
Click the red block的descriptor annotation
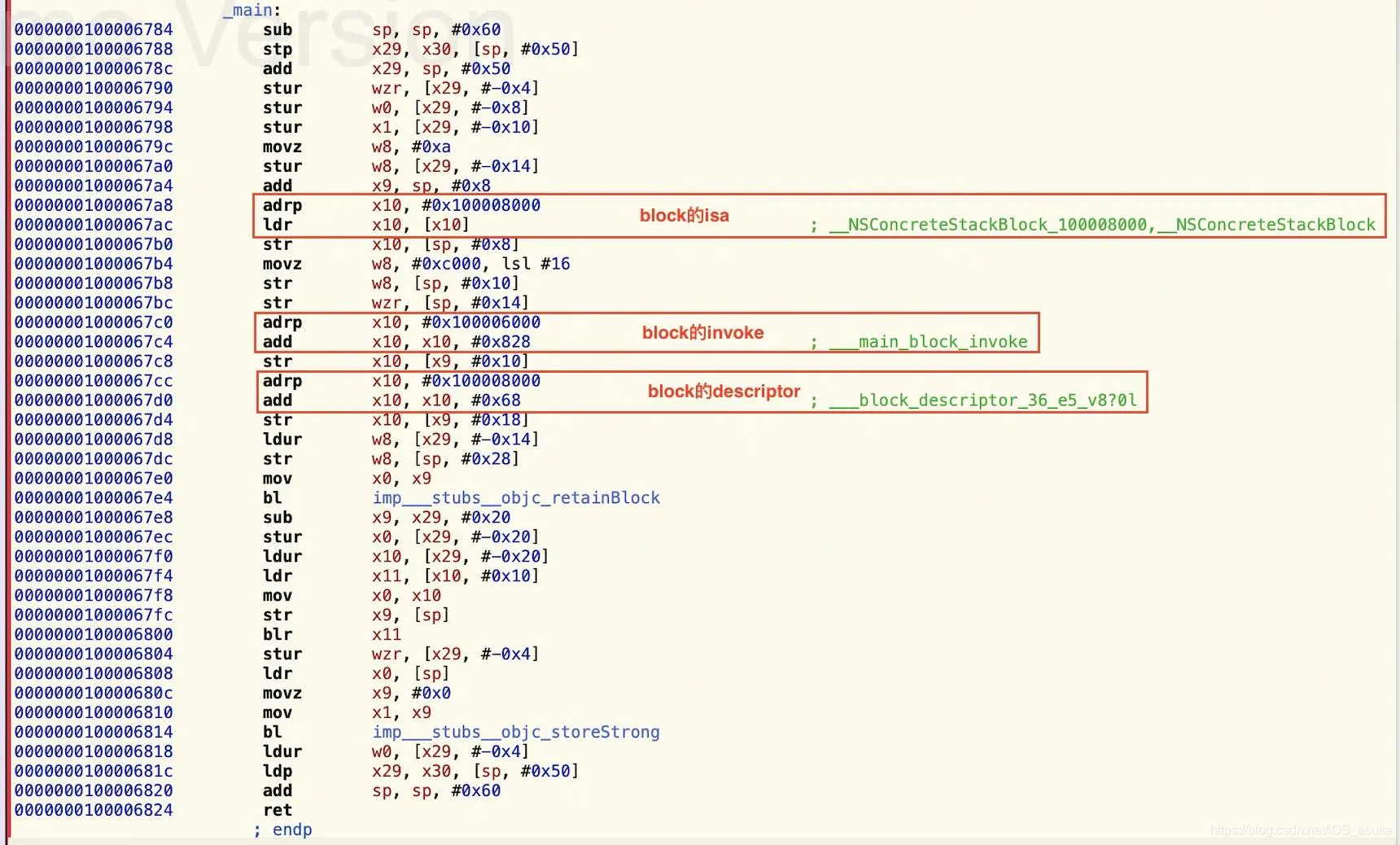724,392
